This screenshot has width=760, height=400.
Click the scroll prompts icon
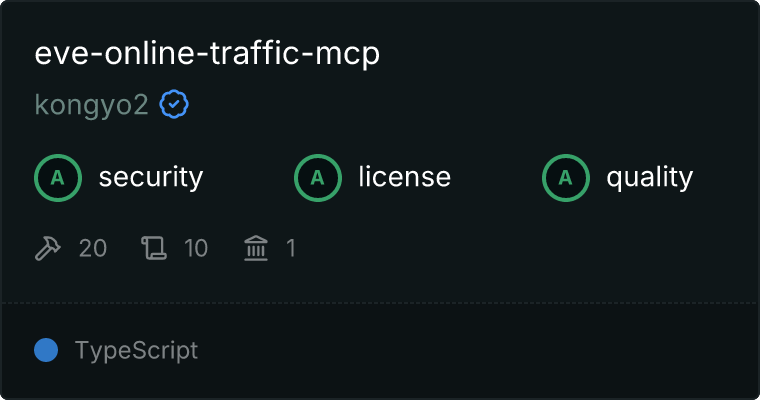coord(154,248)
